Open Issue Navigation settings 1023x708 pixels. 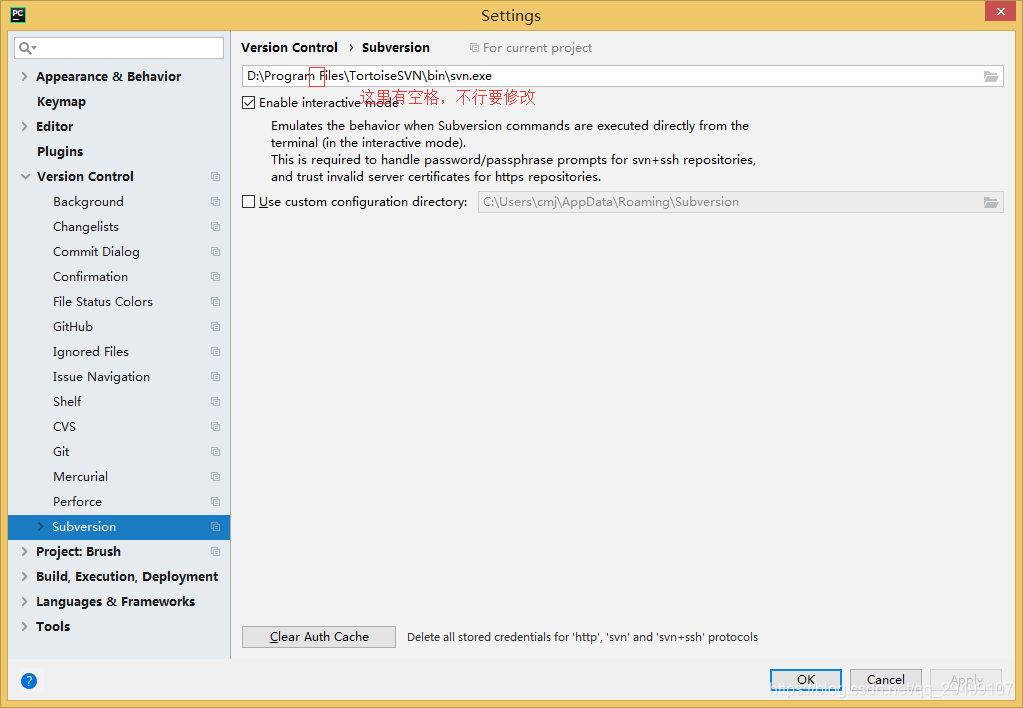tap(101, 377)
